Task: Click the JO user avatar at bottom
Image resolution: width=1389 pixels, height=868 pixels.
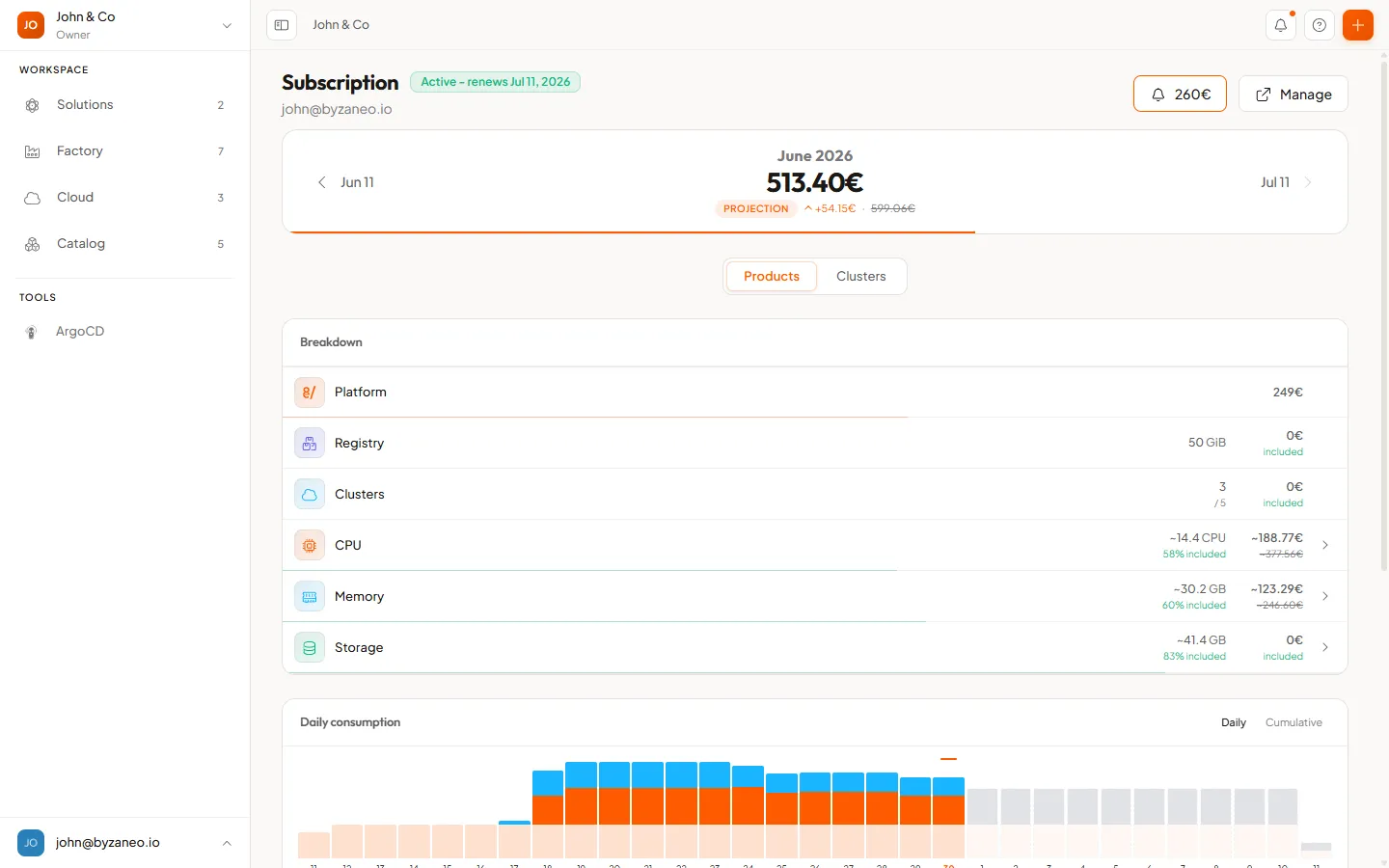Action: 31,843
